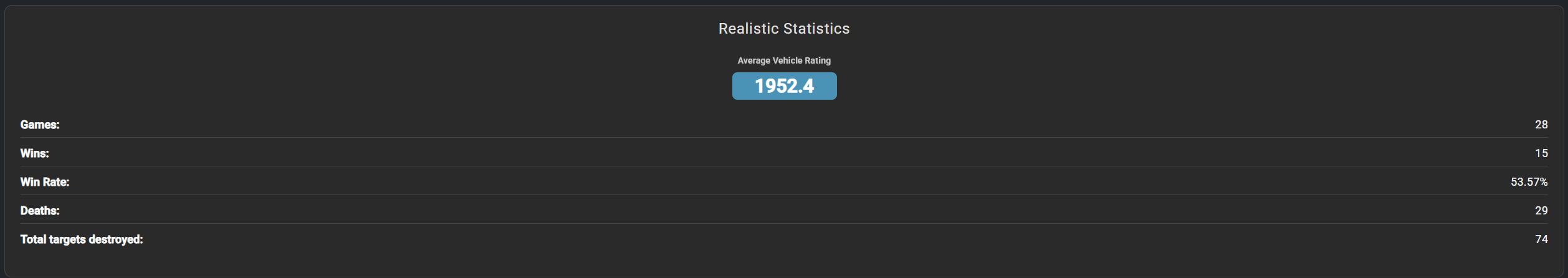Image resolution: width=1568 pixels, height=278 pixels.
Task: Click the Win Rate label
Action: (45, 182)
